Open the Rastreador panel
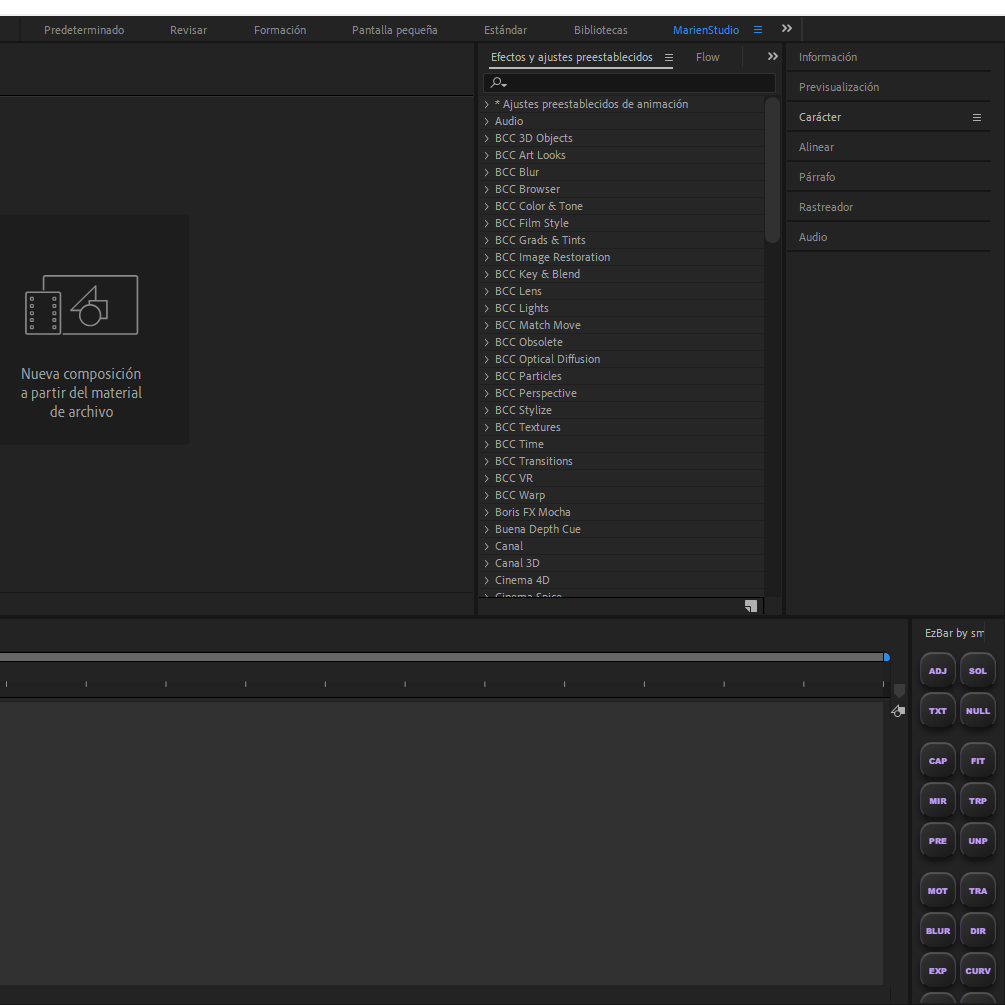Screen dimensions: 1005x1005 point(826,207)
